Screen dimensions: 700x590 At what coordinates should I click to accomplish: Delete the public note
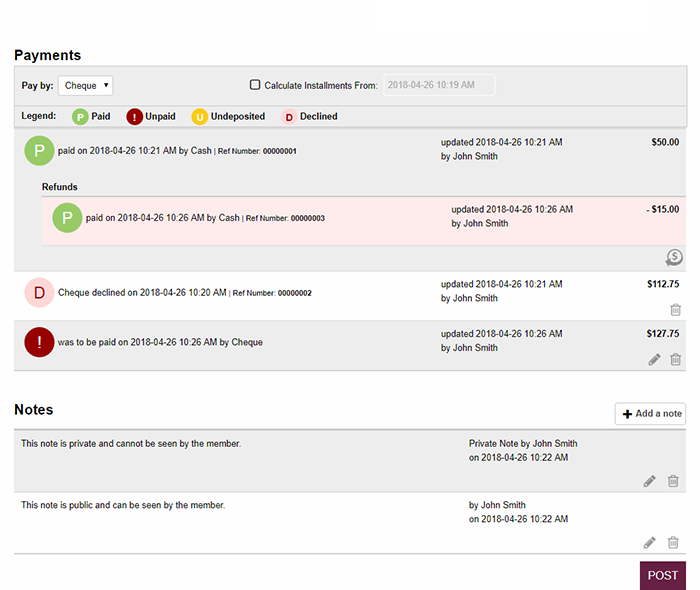[x=673, y=543]
